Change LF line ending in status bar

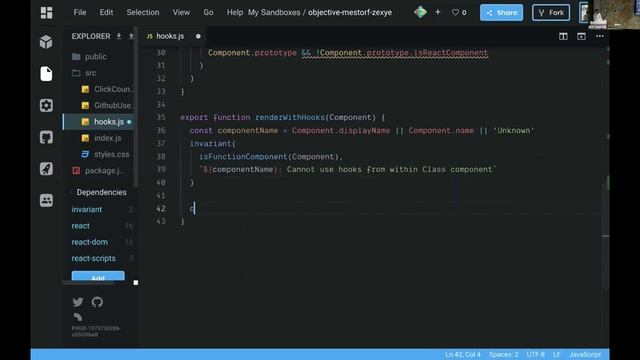coord(556,354)
